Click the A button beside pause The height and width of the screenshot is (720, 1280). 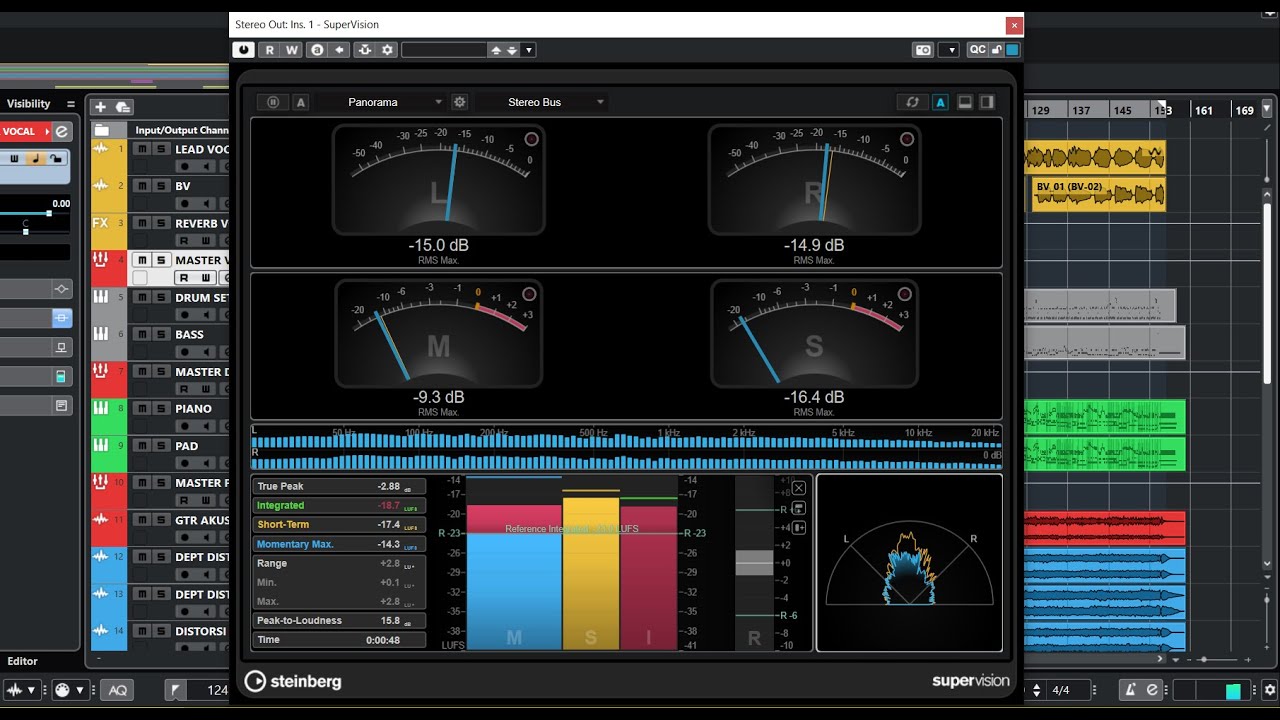tap(301, 102)
